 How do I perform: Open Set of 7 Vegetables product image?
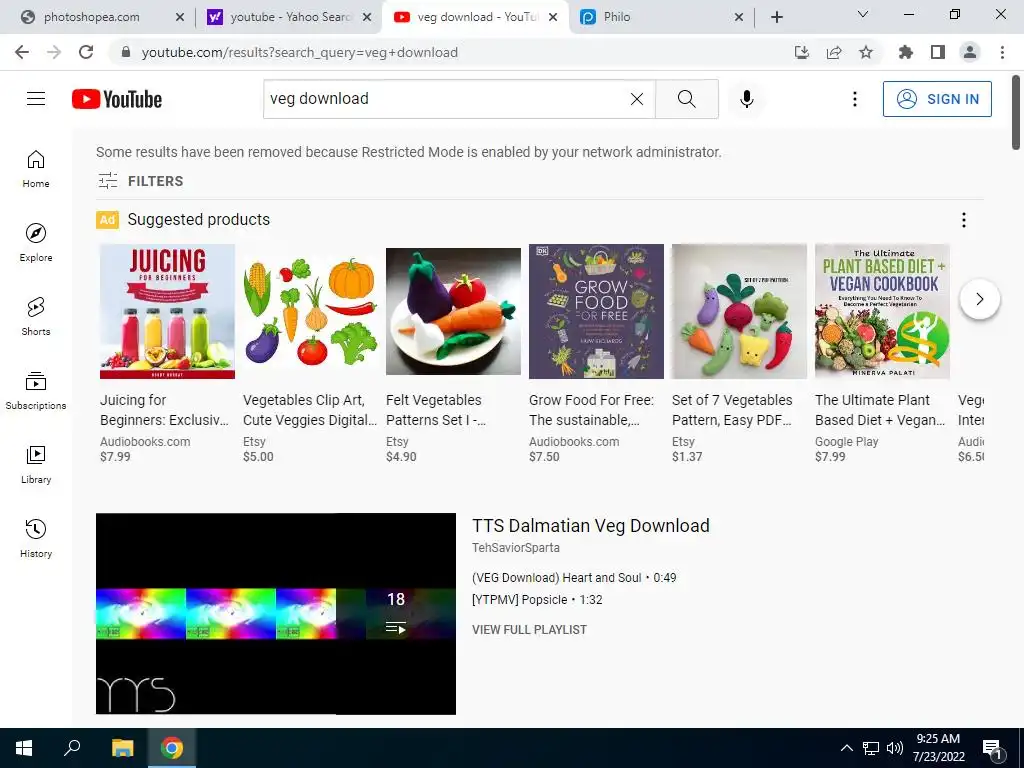click(739, 312)
